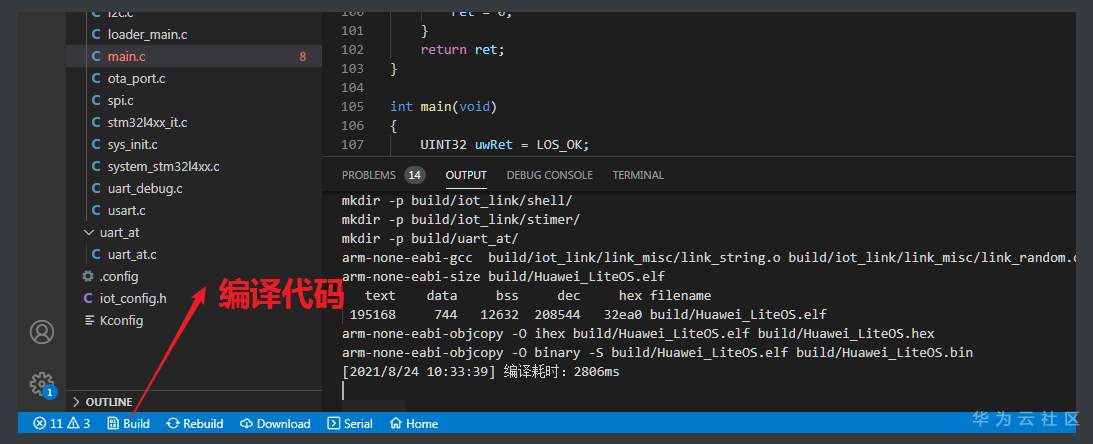Click line number 105 in the editor
1093x444 pixels.
[352, 107]
